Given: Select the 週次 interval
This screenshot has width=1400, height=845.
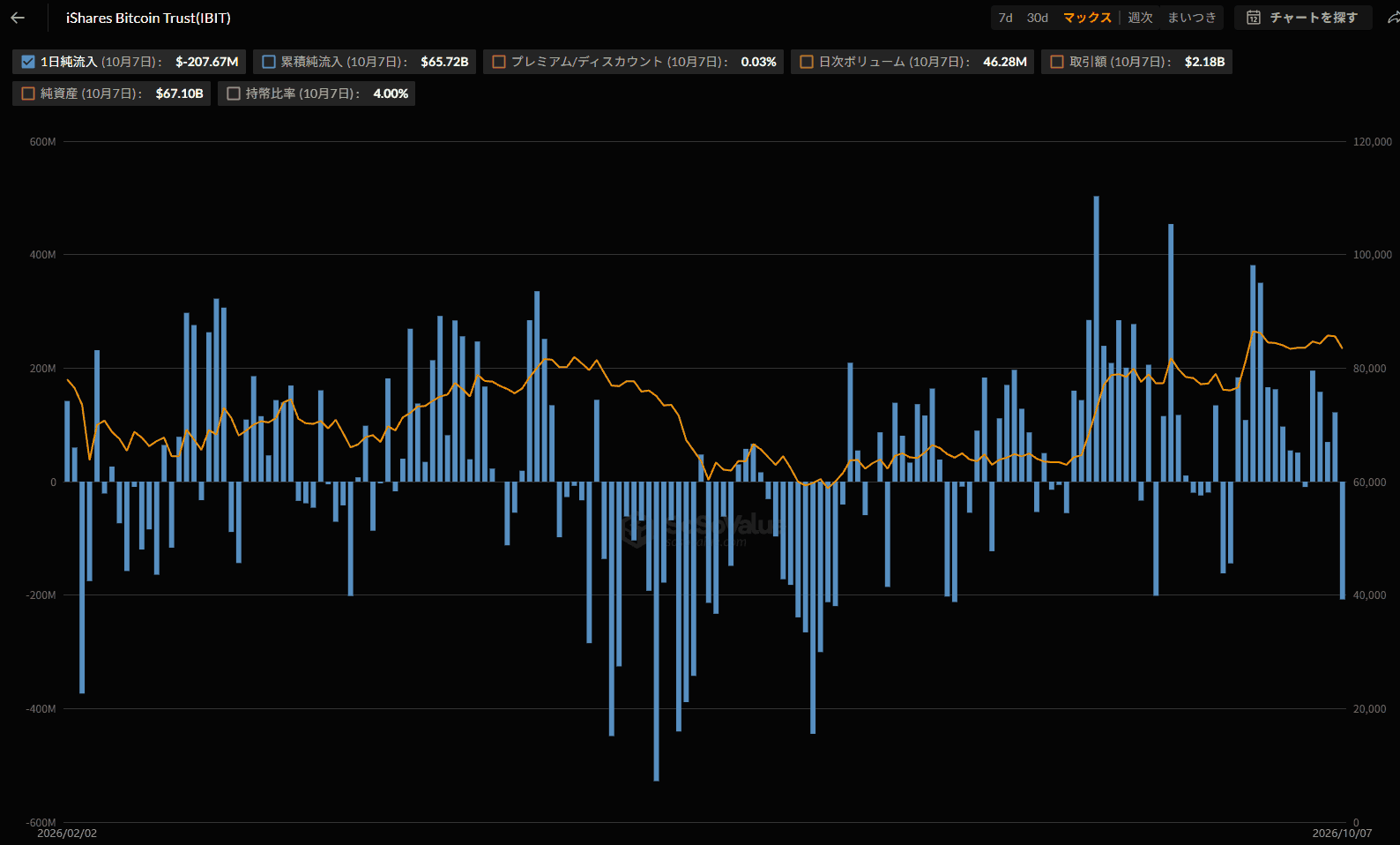Looking at the screenshot, I should click(1140, 18).
